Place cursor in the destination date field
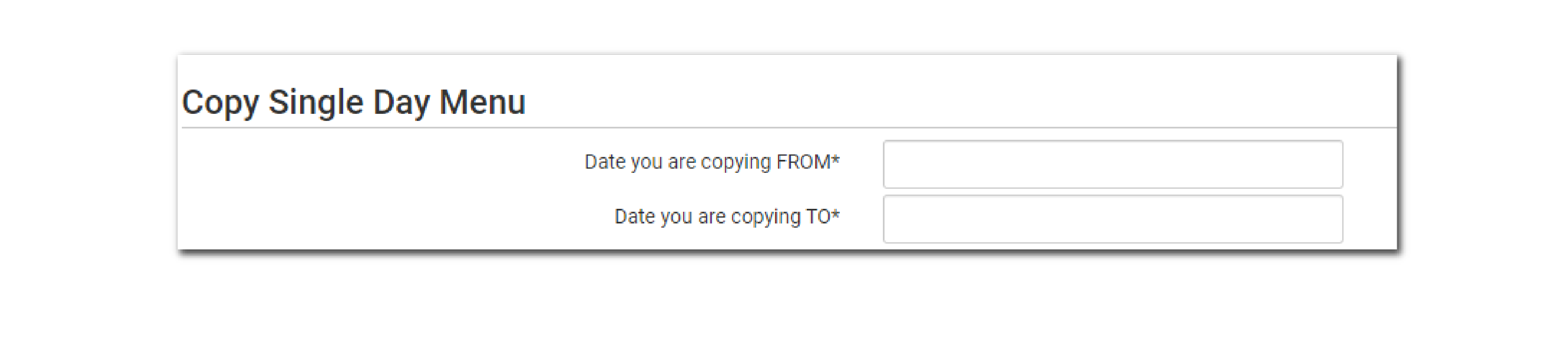Image resolution: width=1568 pixels, height=349 pixels. [1112, 219]
